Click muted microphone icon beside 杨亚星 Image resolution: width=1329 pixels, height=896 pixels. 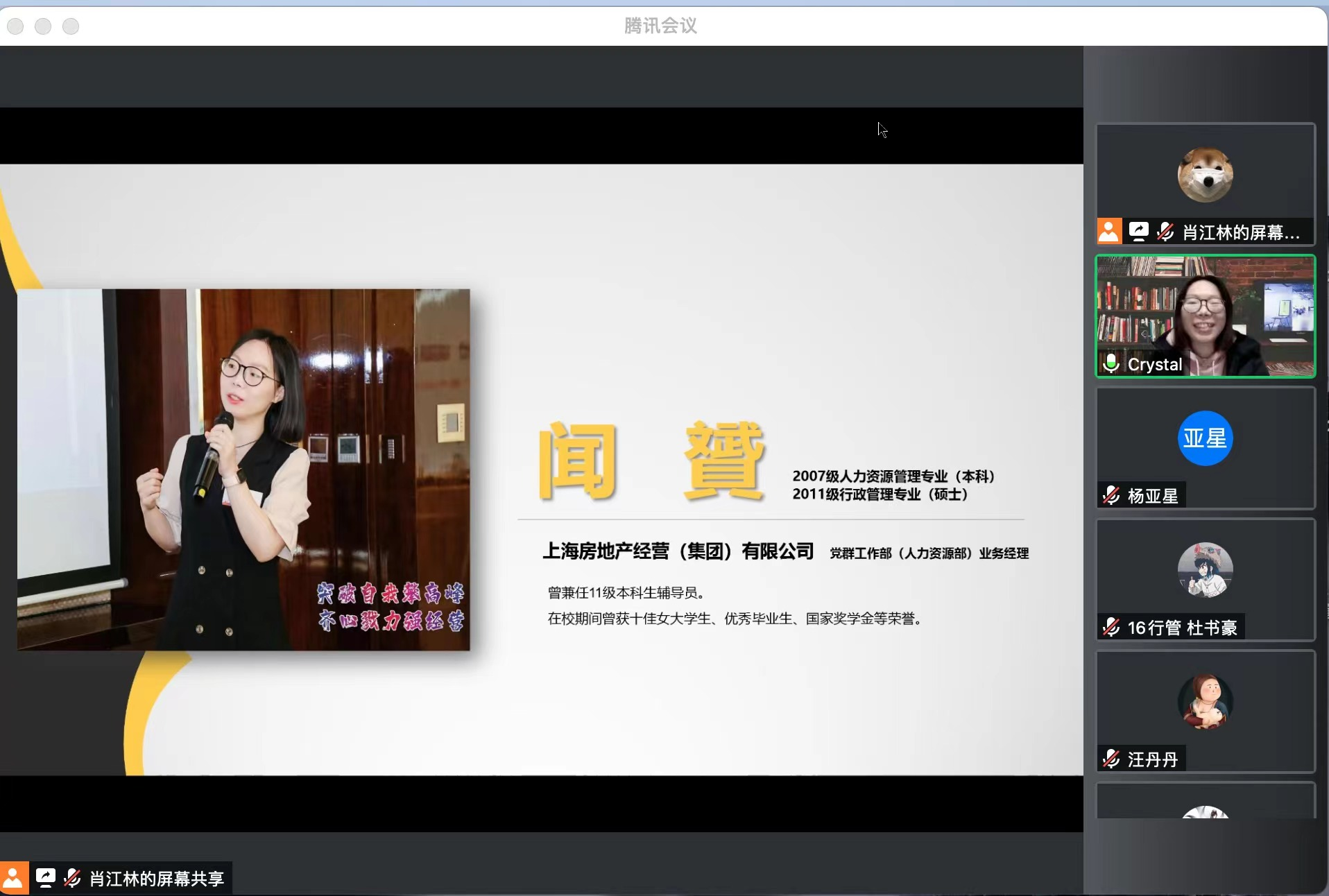1111,495
